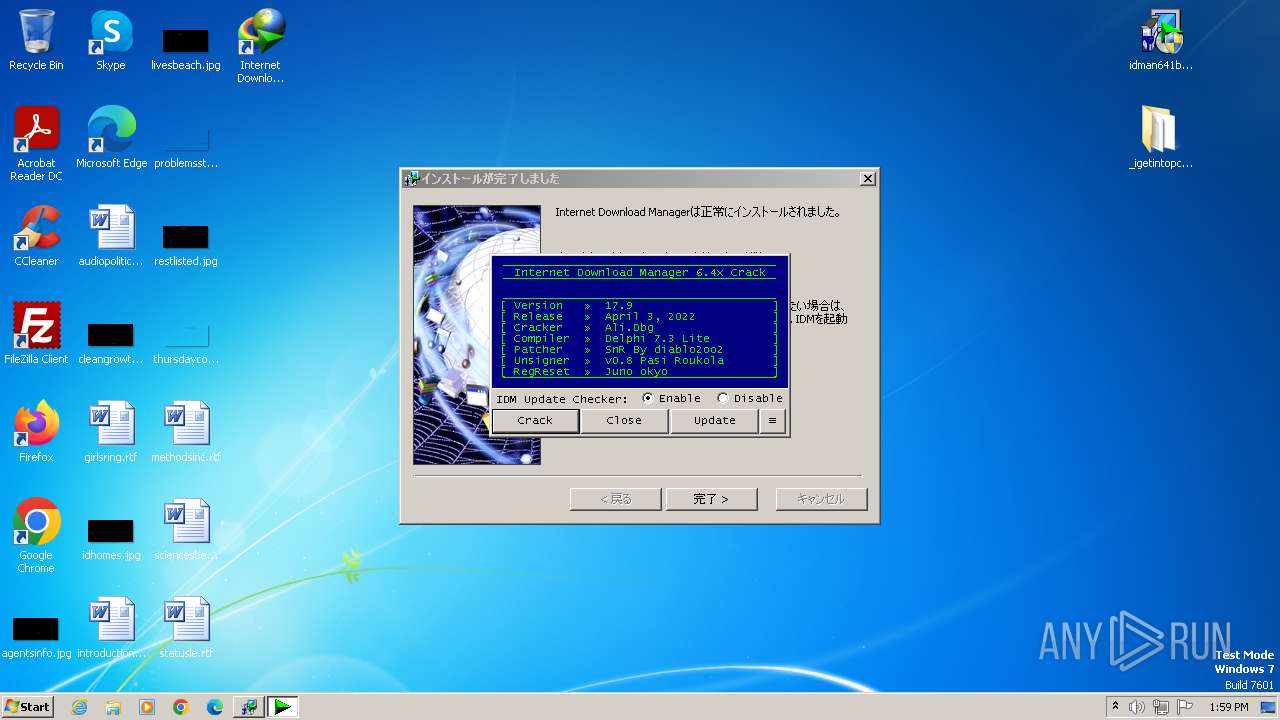Open the Internet Download Manager desktop shortcut

(260, 45)
